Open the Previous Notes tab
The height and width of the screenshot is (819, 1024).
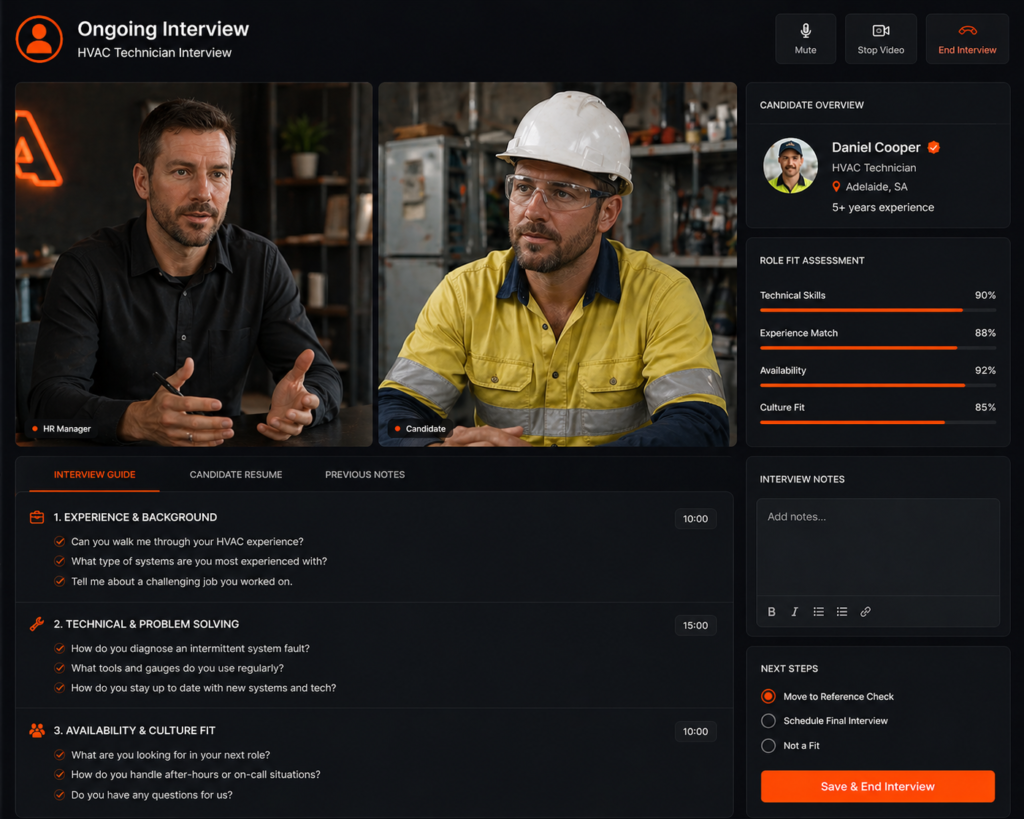(364, 474)
